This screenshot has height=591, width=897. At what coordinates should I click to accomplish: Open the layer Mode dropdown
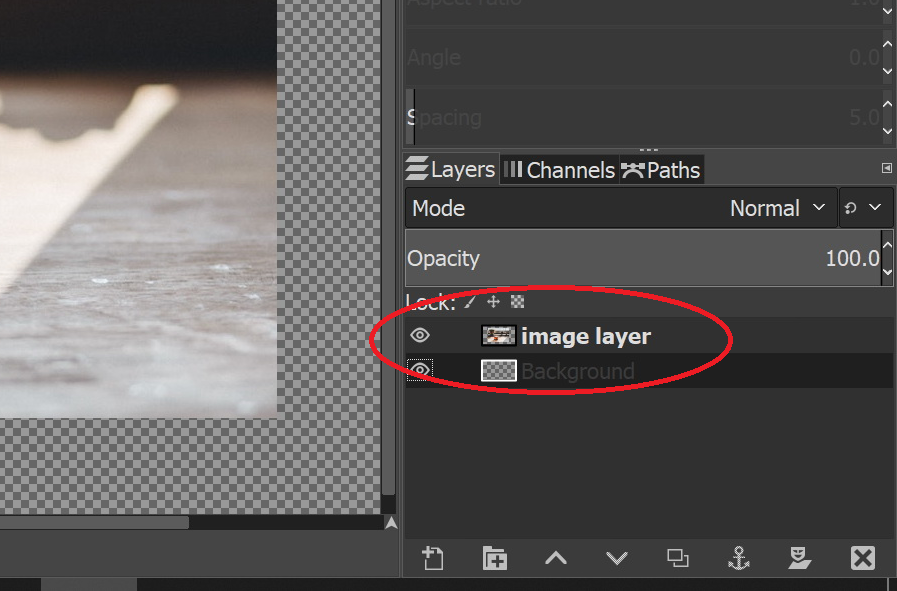(x=621, y=208)
